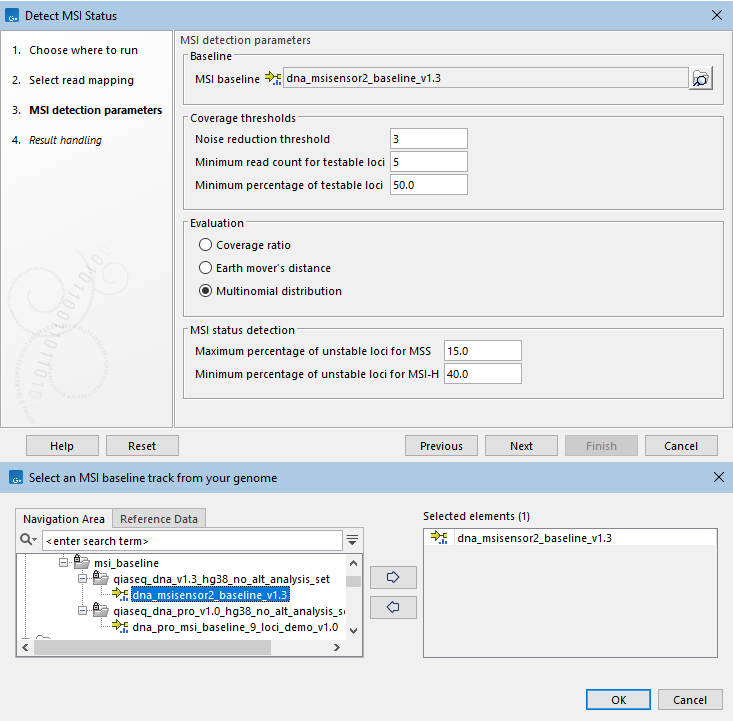Image resolution: width=733 pixels, height=721 pixels.
Task: Close the Detect MSI Status window
Action: coord(716,15)
